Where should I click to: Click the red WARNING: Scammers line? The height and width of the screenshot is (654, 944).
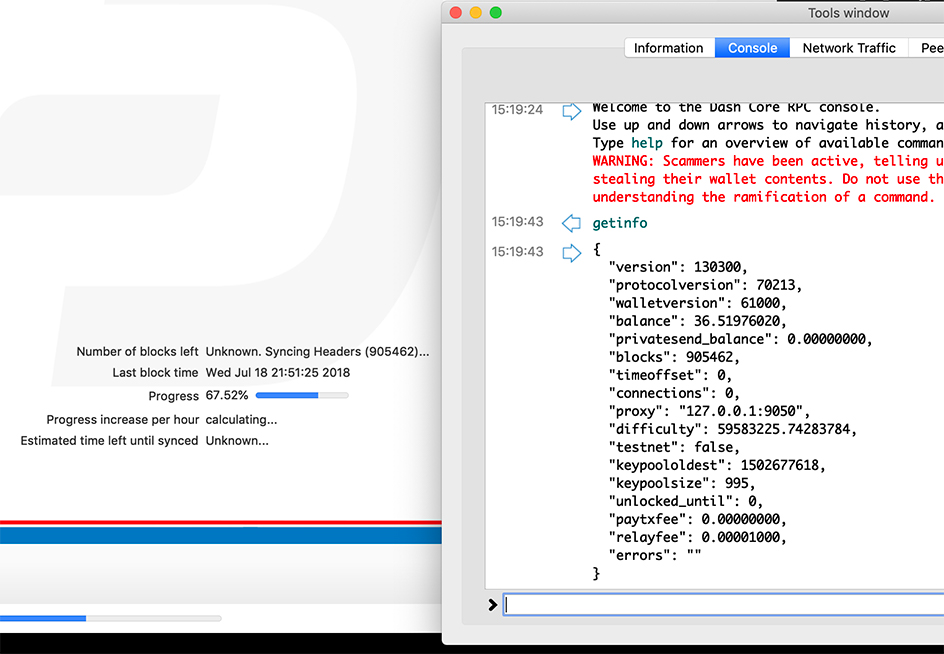point(768,161)
